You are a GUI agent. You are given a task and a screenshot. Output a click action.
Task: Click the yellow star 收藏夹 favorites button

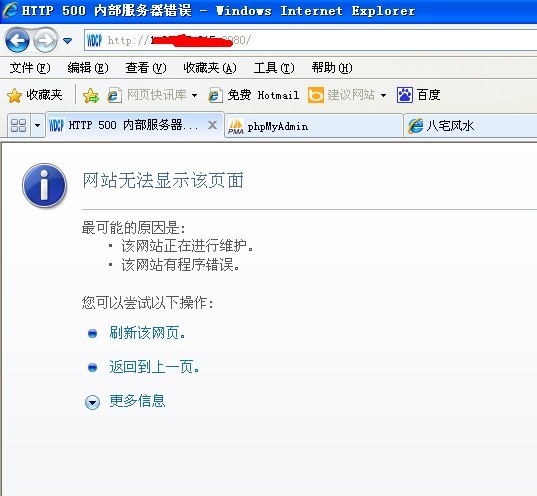pos(34,95)
